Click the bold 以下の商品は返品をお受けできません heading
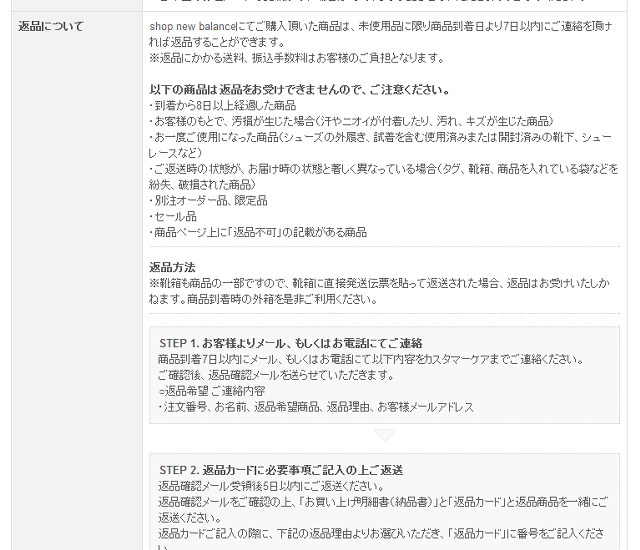Screen dimensions: 640x550 click(x=299, y=89)
